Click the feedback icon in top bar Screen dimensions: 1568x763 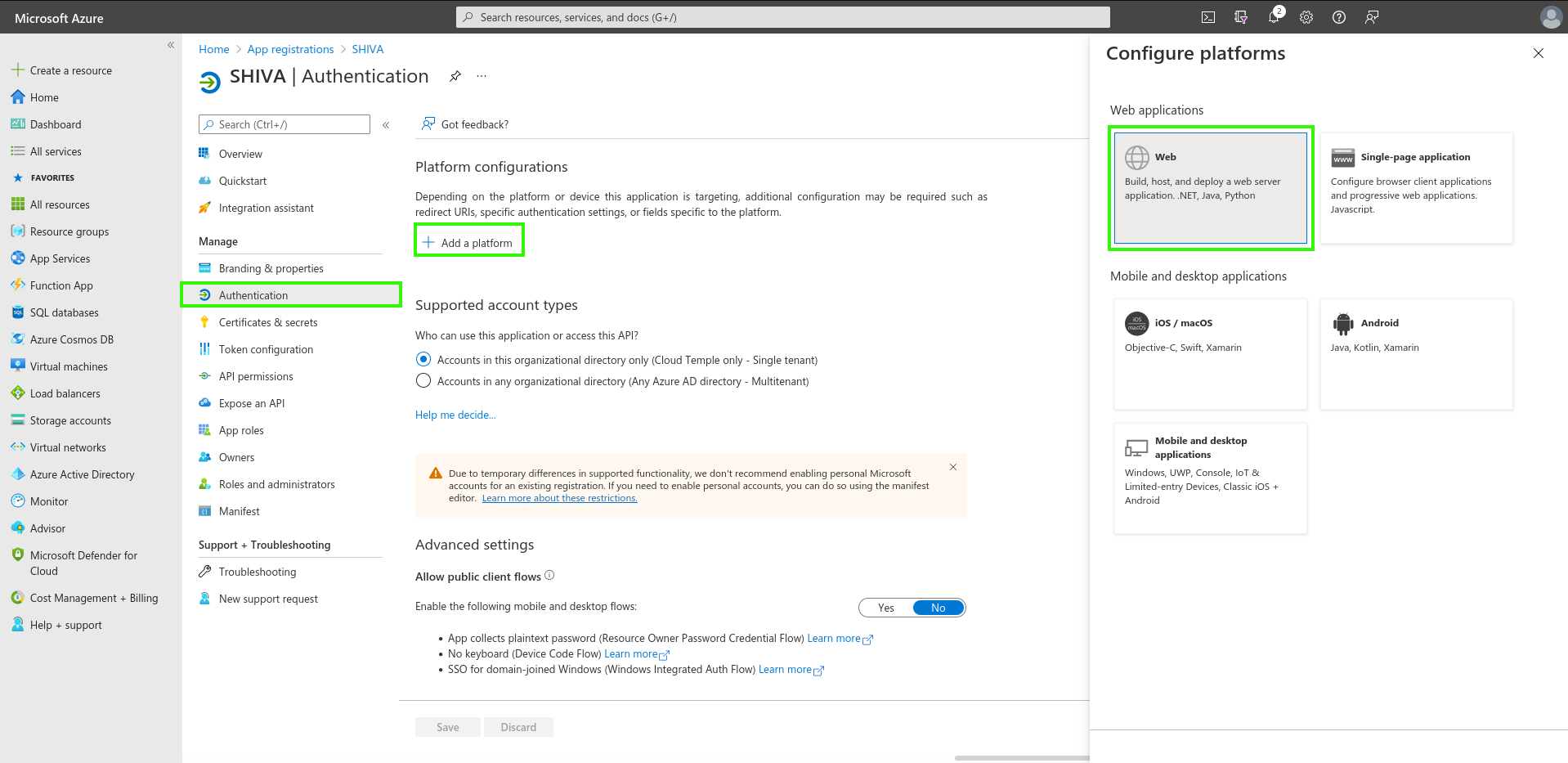pyautogui.click(x=1372, y=17)
